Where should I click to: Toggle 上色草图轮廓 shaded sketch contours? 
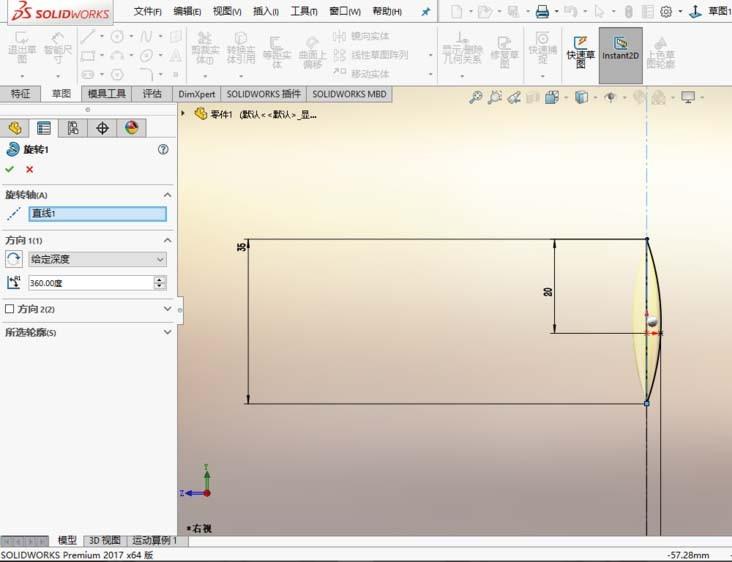(661, 51)
